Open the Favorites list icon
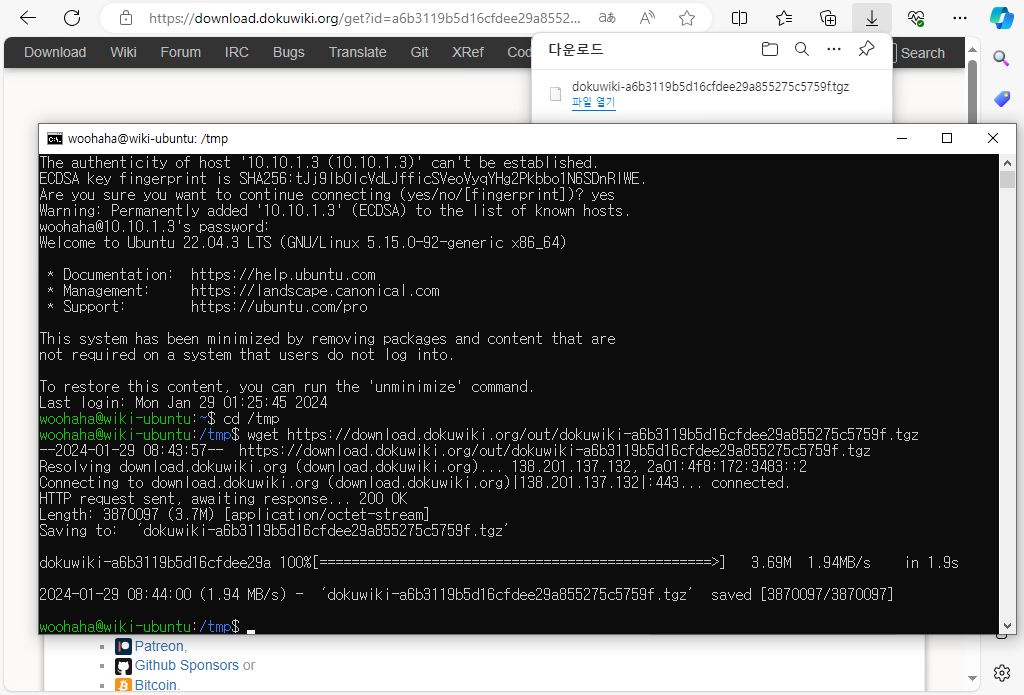 (x=784, y=18)
